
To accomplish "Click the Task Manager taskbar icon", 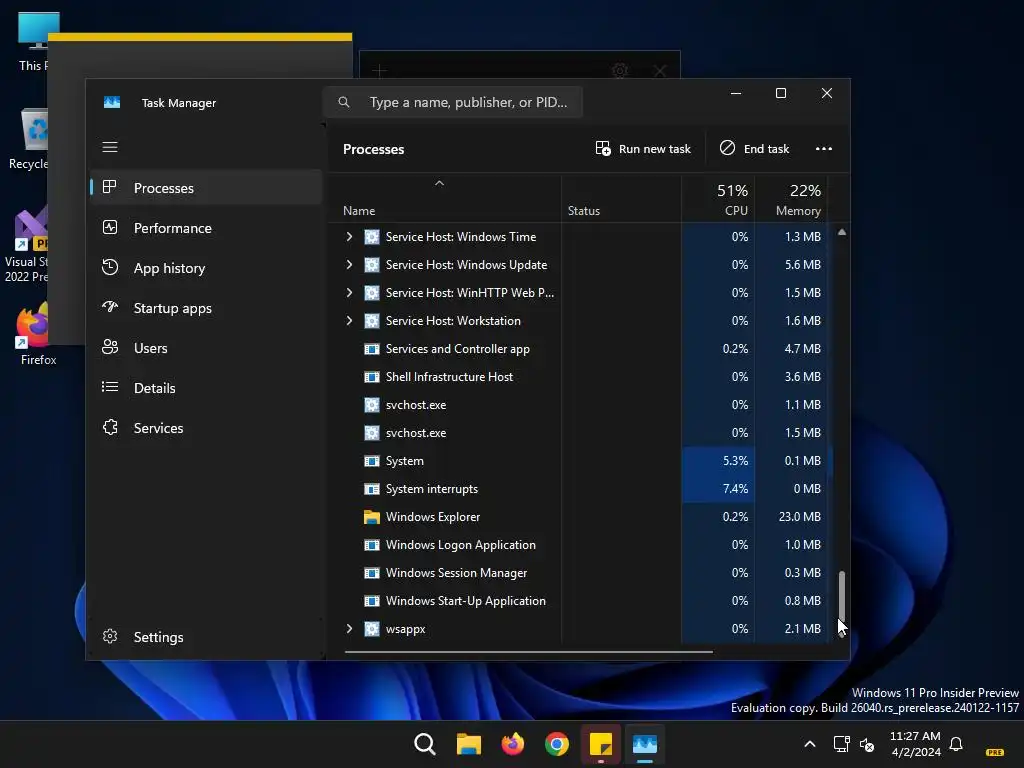I will point(645,744).
